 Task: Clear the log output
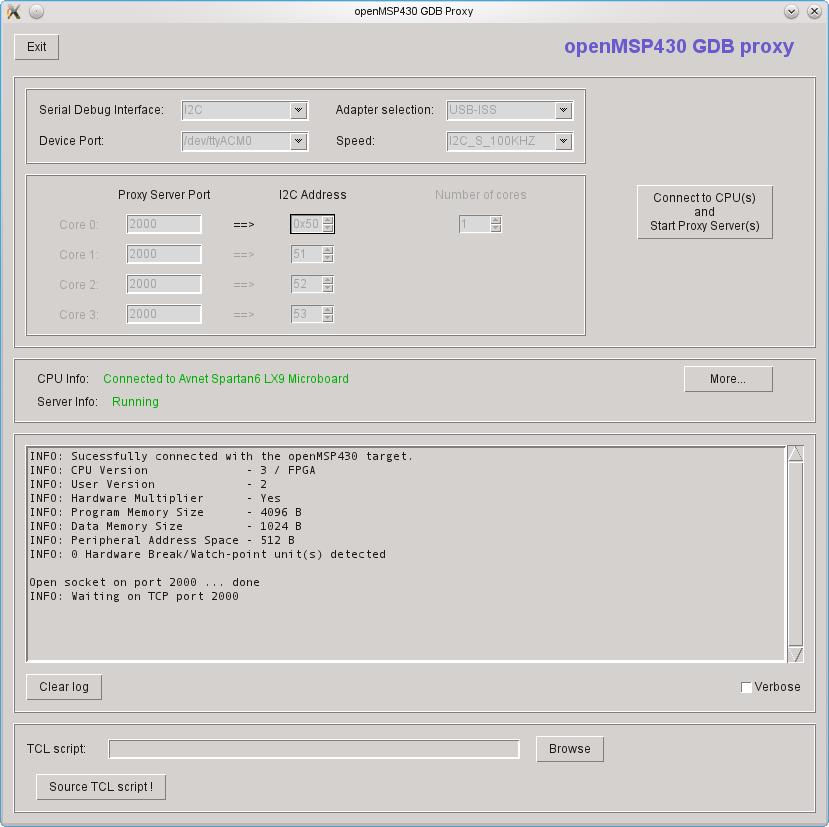64,687
